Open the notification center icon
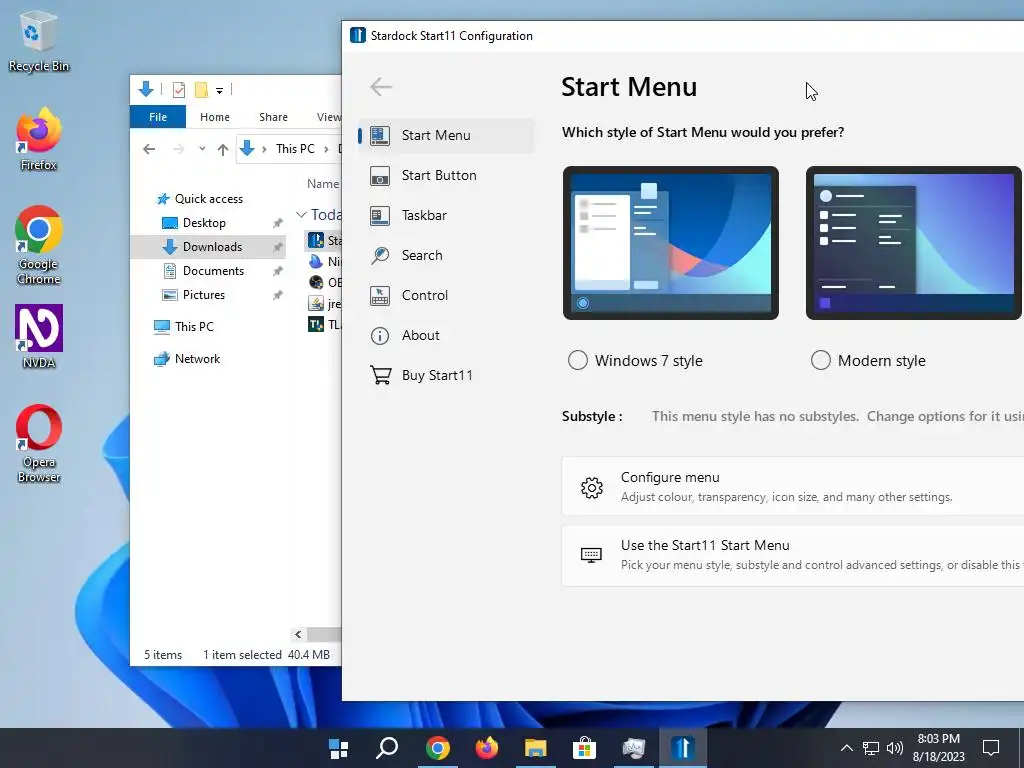1024x768 pixels. pyautogui.click(x=991, y=748)
